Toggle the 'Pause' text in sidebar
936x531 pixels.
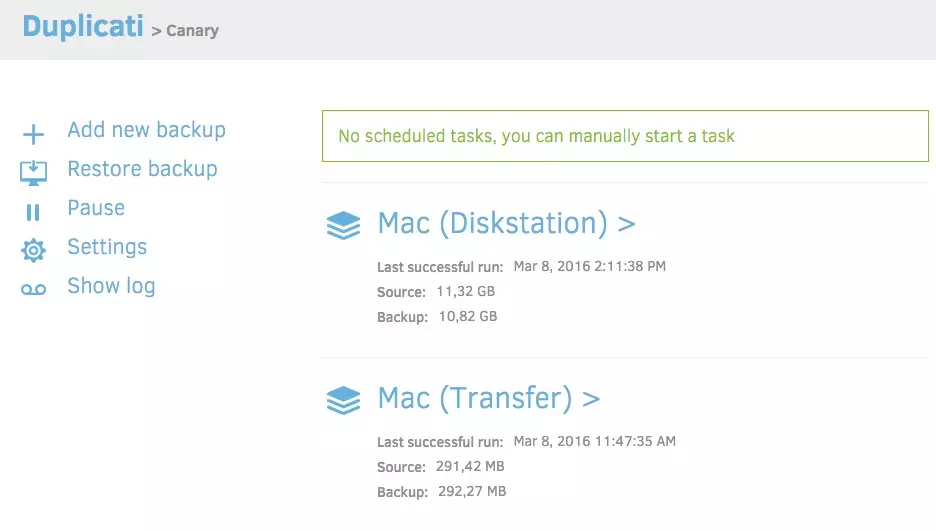pos(96,208)
